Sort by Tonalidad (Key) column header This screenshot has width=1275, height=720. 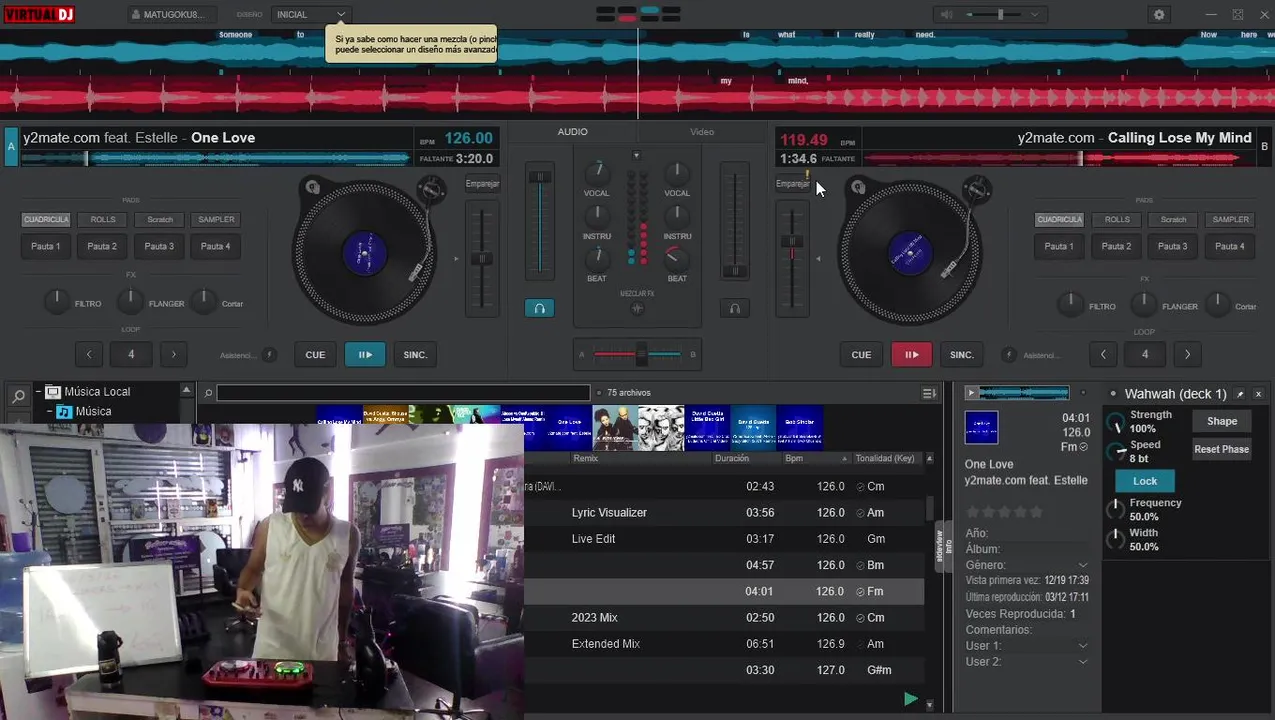[885, 458]
